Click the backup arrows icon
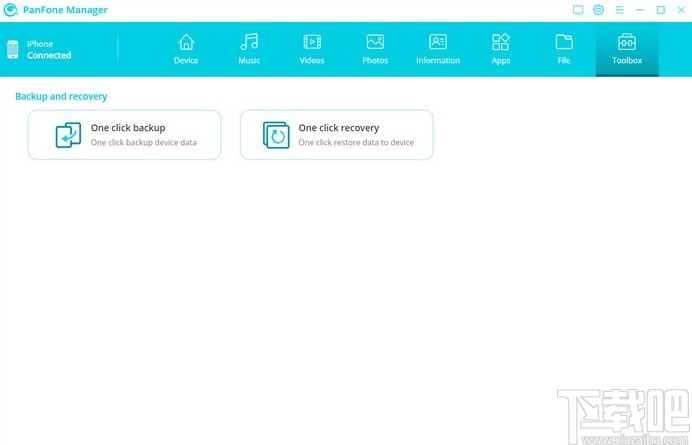The width and height of the screenshot is (692, 445). tap(68, 135)
